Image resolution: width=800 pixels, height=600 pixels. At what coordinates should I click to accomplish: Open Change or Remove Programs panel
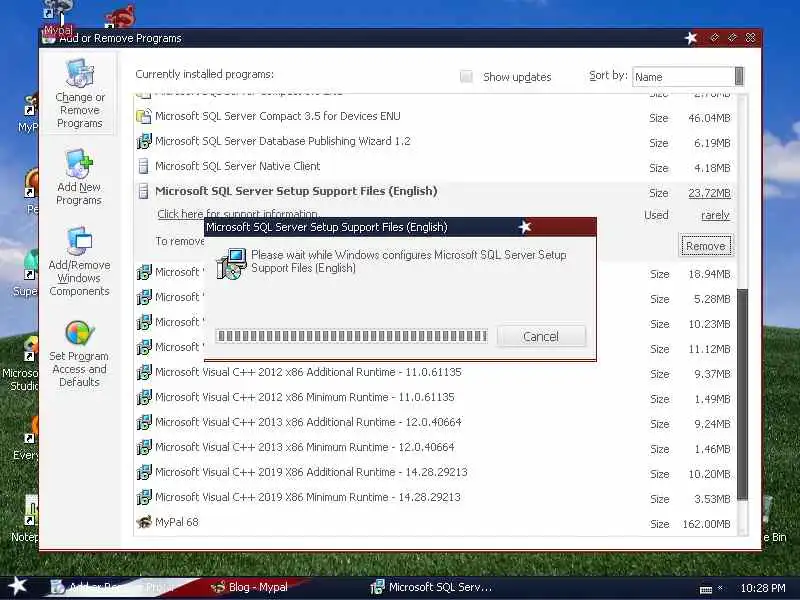coord(80,94)
